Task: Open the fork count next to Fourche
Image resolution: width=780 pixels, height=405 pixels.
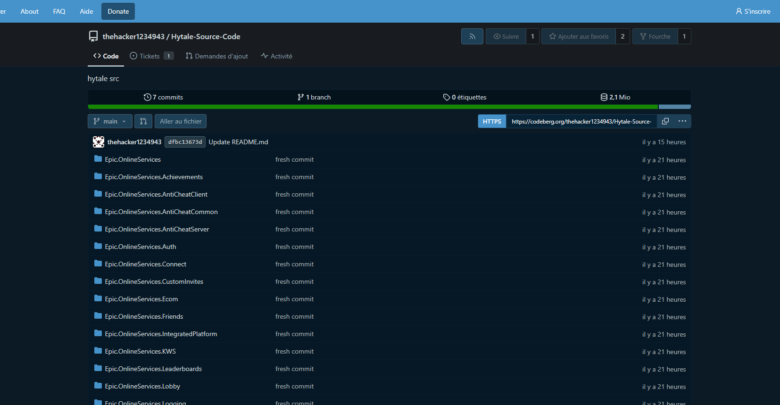Action: click(x=684, y=36)
